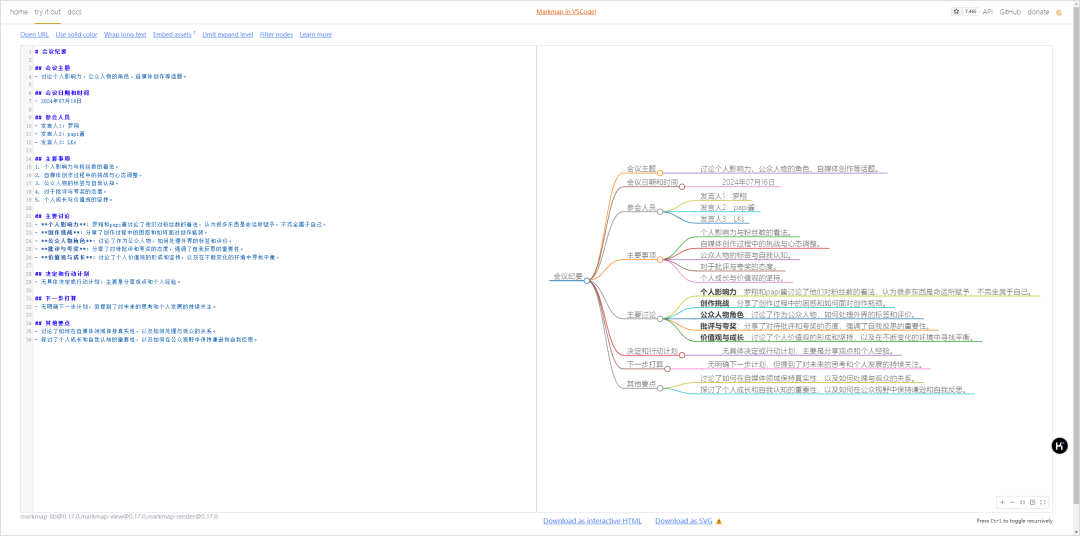Go to the docs tab
The width and height of the screenshot is (1080, 536).
[75, 12]
